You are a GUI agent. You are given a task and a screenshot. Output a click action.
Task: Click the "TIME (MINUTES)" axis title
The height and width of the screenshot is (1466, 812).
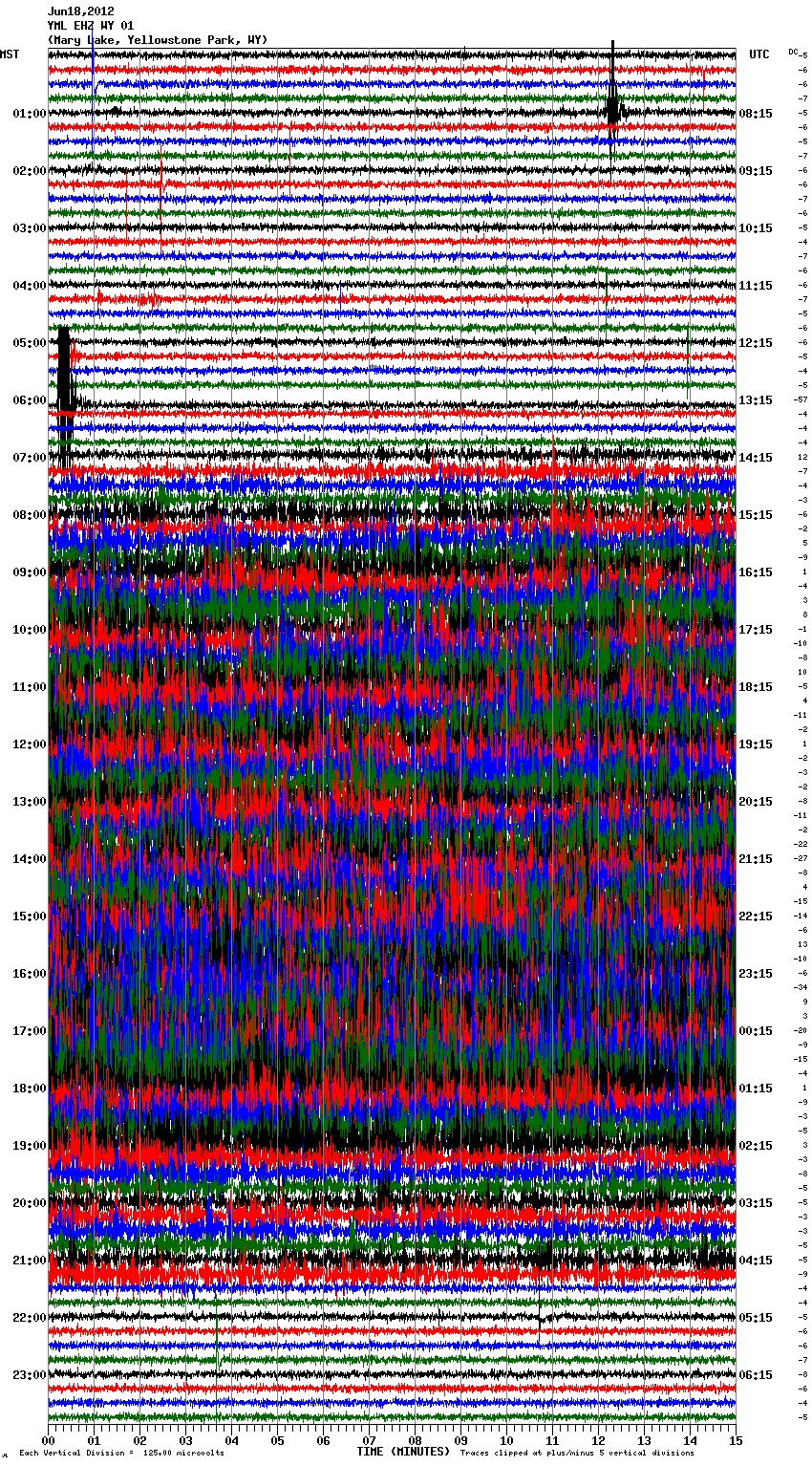403,1452
